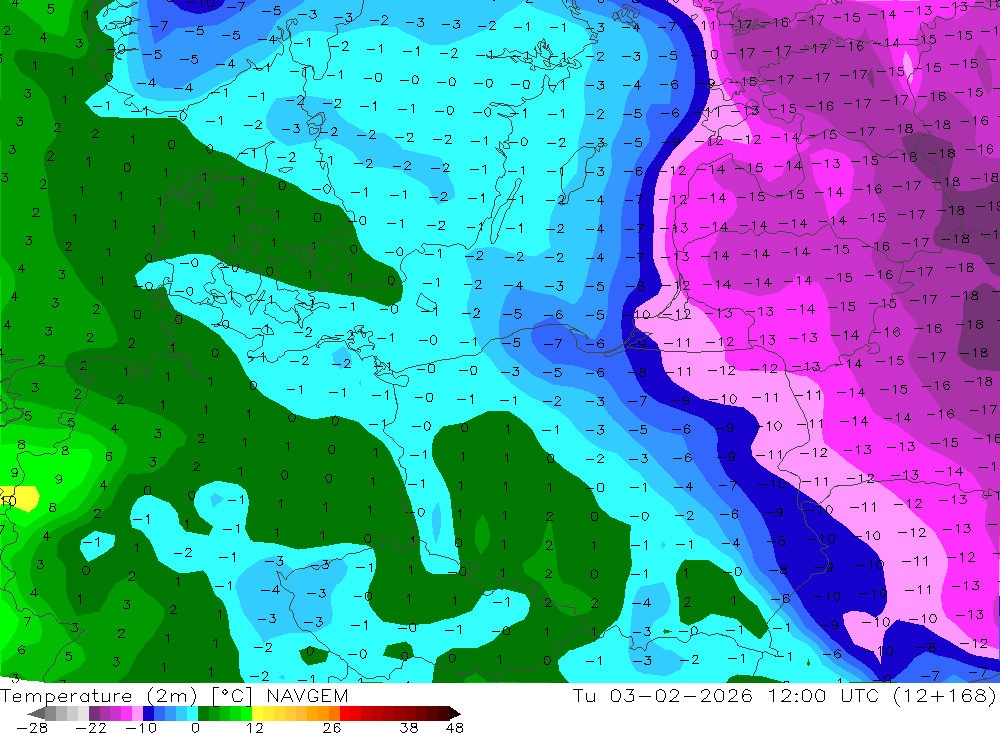1000x733 pixels.
Task: Click the 'Temperature (2m)' title text
Action: tap(98, 695)
